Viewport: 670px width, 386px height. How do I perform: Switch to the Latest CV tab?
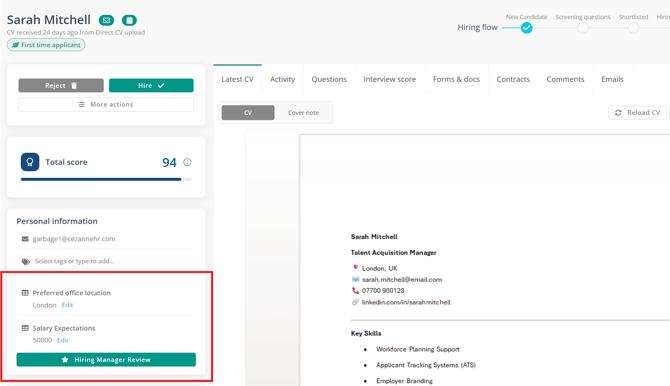(x=238, y=79)
